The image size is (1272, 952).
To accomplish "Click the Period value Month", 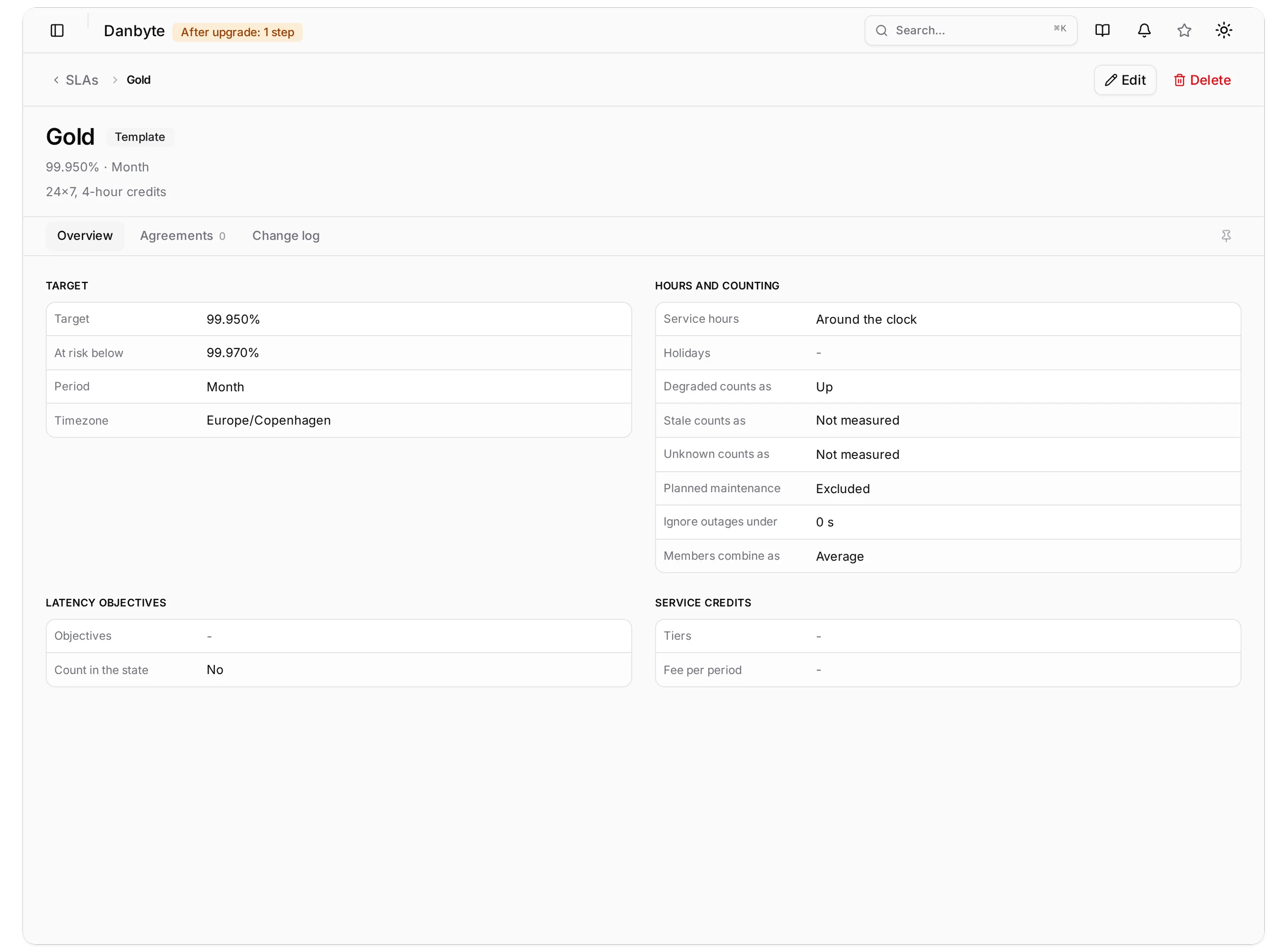I will coord(225,387).
